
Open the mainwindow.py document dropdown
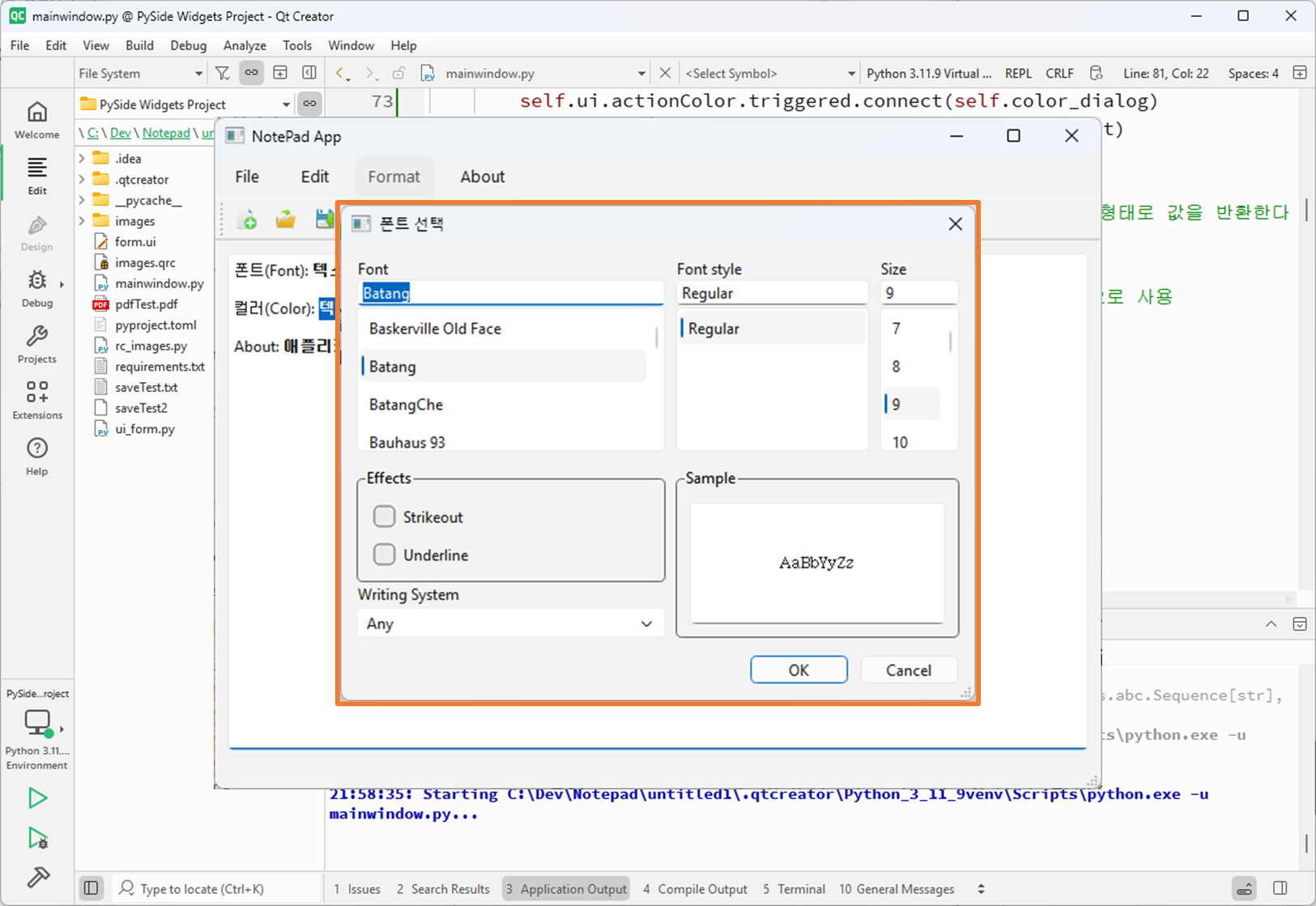click(534, 73)
